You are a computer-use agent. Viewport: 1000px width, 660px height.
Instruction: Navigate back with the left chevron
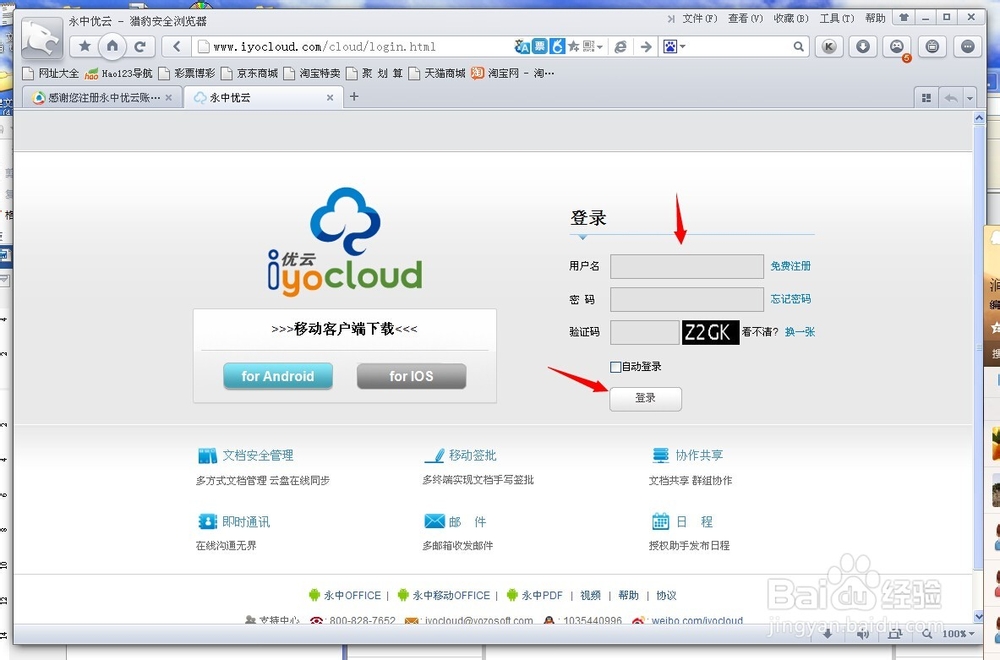coord(177,46)
